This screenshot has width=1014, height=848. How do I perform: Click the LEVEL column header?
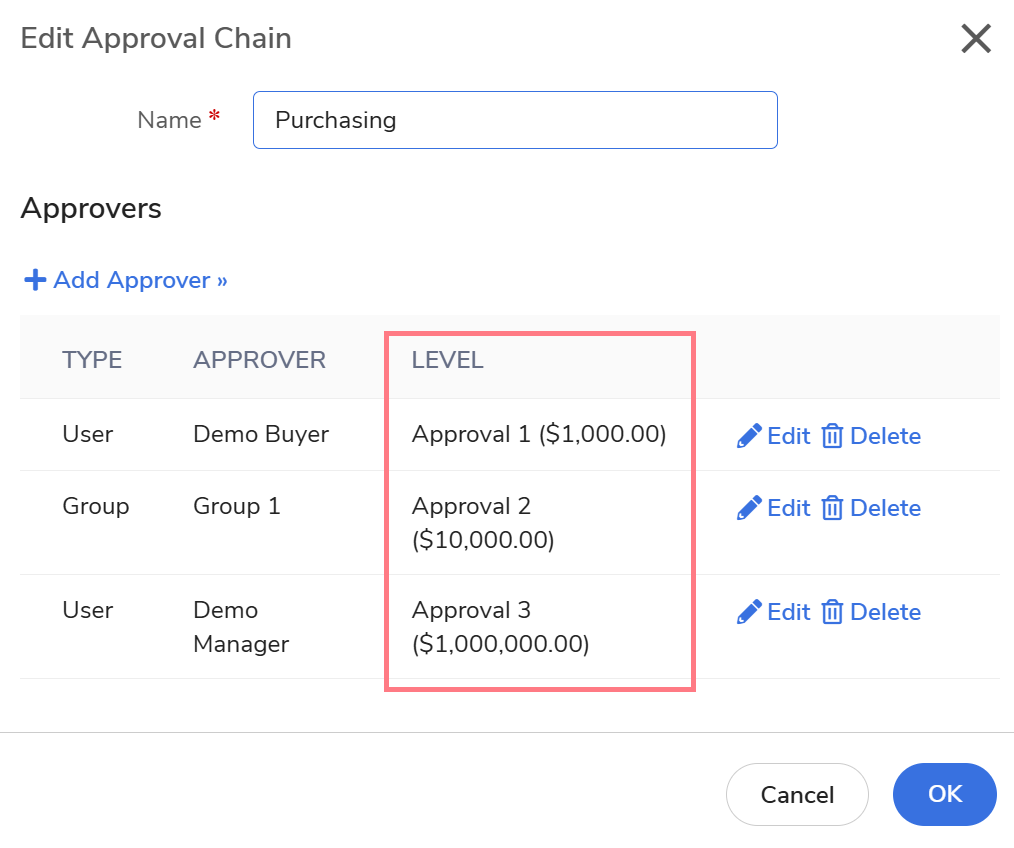(x=447, y=360)
